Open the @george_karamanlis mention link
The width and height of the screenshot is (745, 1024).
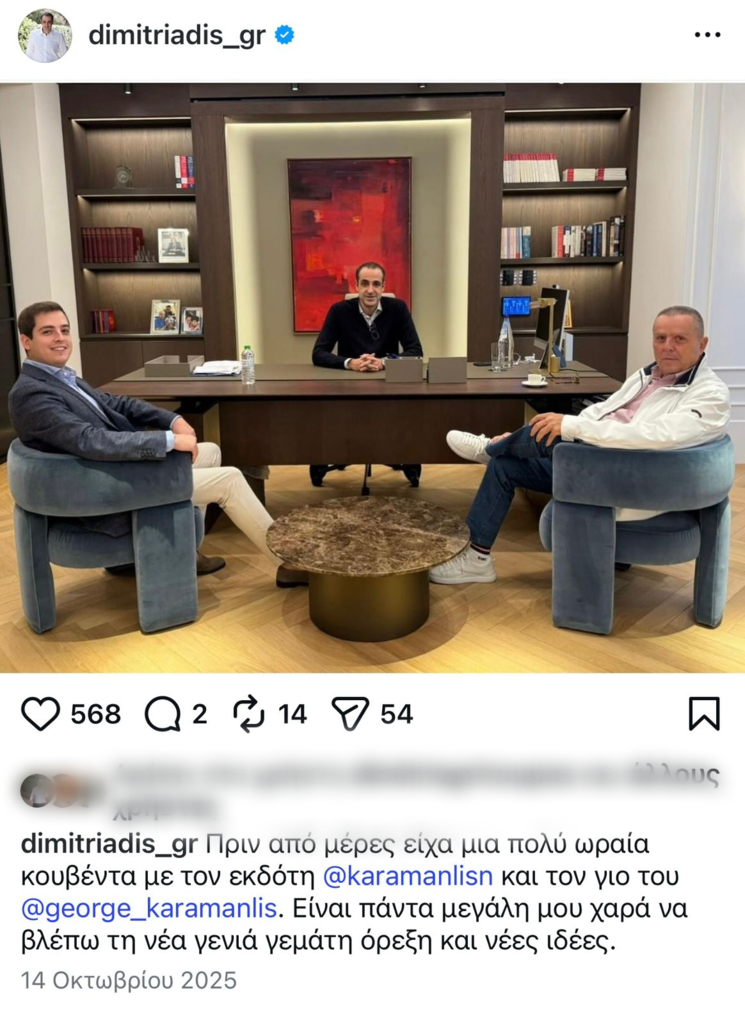coord(151,909)
